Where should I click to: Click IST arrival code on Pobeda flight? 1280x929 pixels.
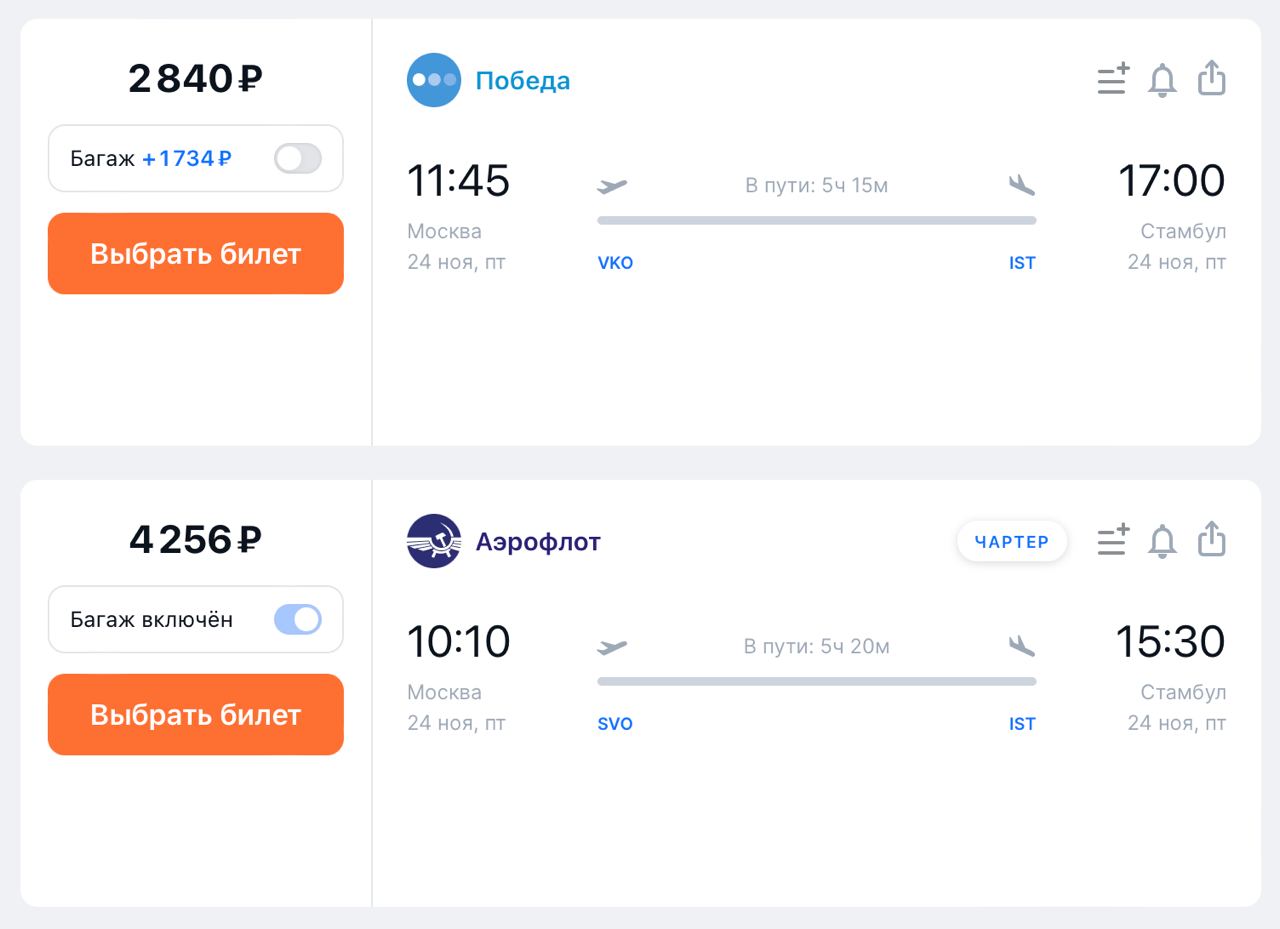pos(1022,263)
